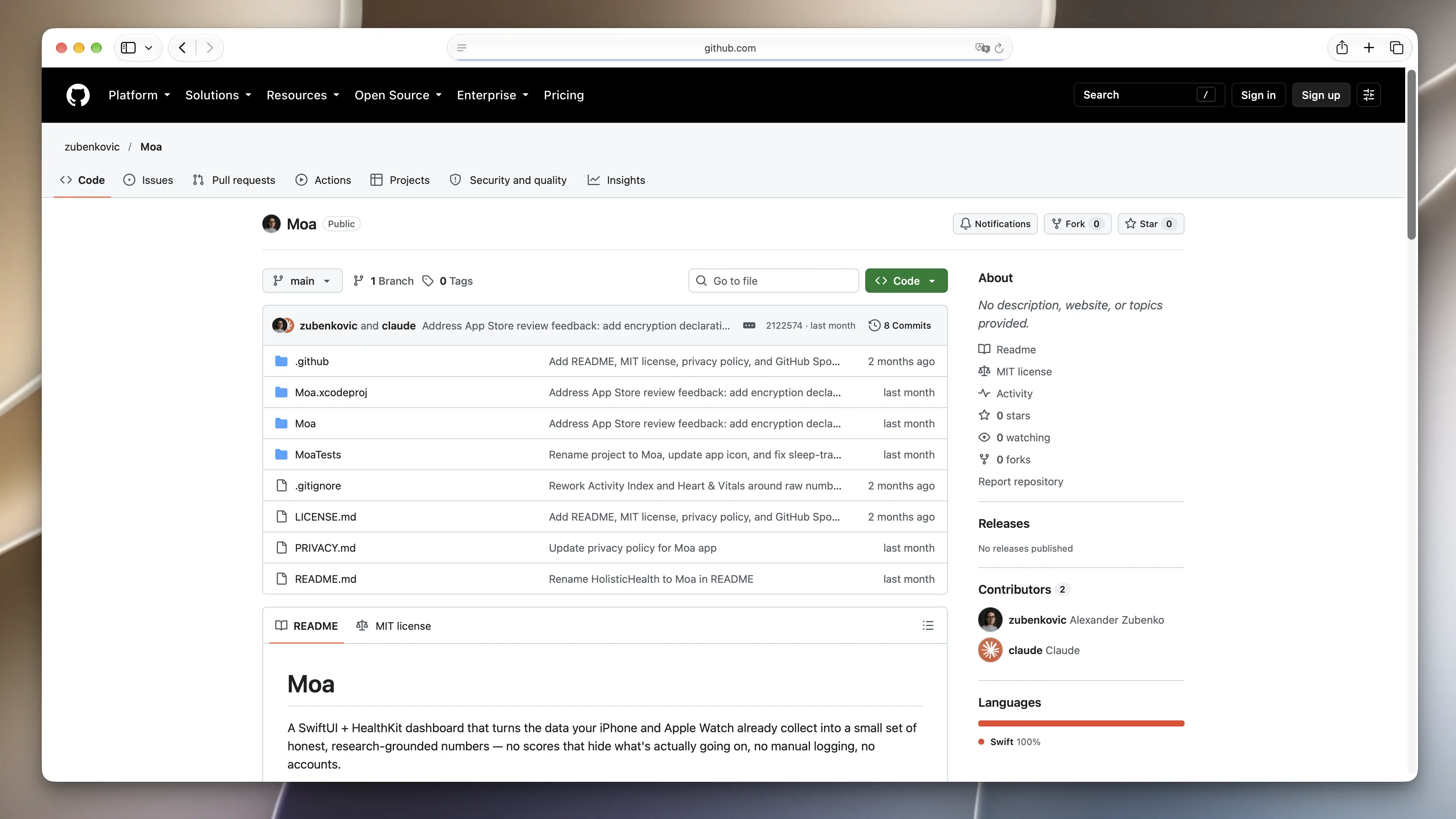This screenshot has height=819, width=1456.
Task: Open the Pricing link
Action: coord(563,95)
